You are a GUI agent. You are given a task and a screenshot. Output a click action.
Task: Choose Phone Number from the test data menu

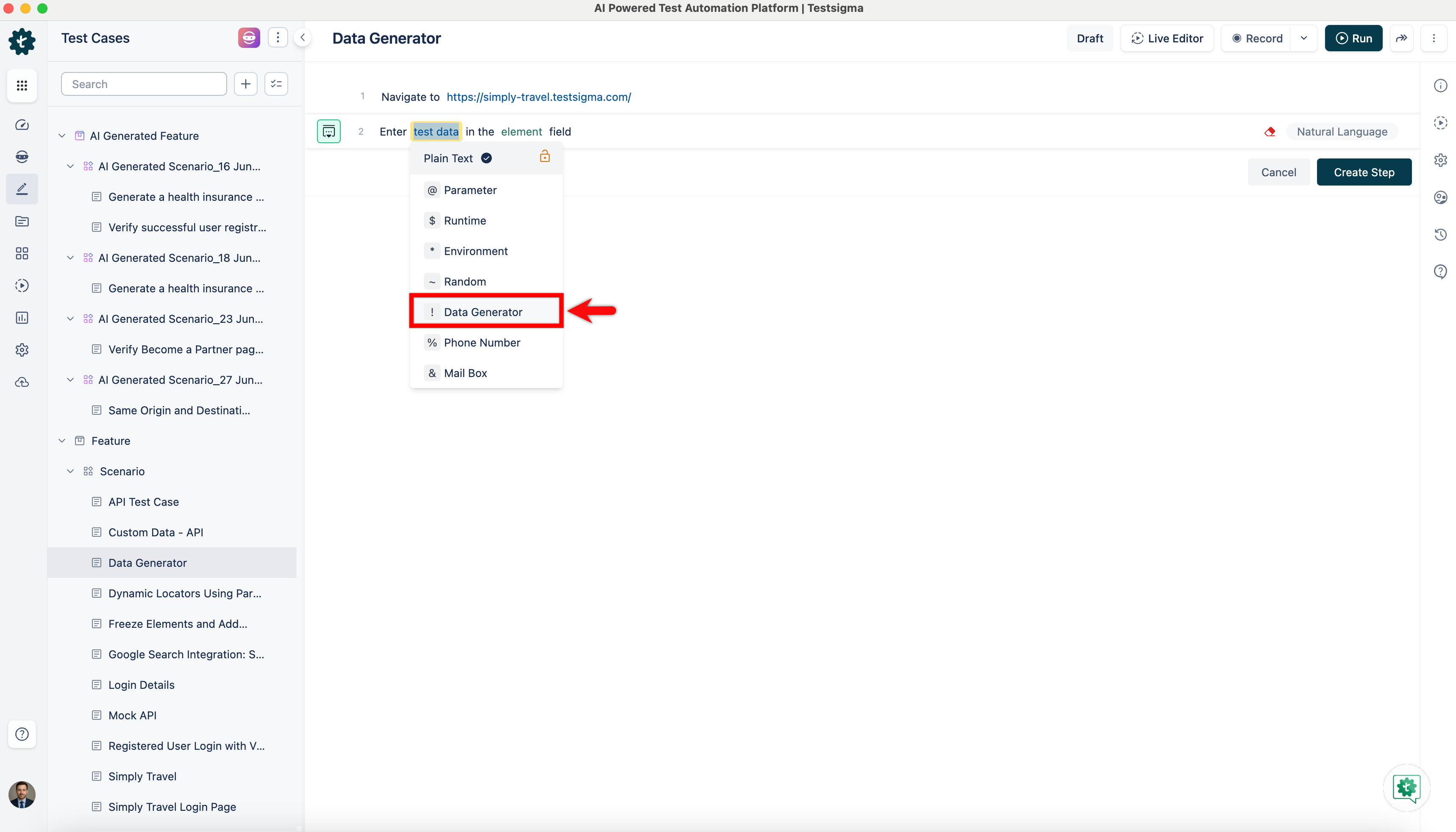click(x=482, y=342)
